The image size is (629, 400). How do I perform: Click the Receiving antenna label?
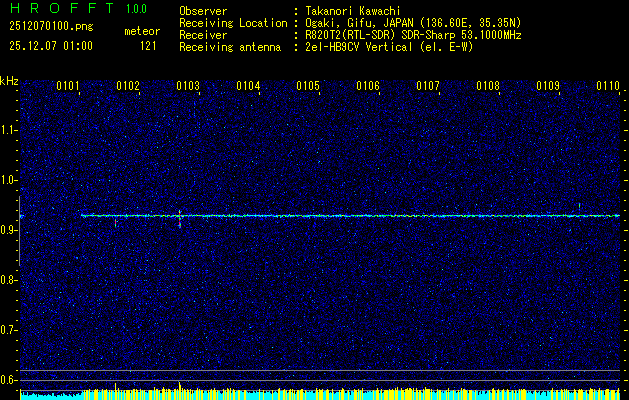(230, 47)
